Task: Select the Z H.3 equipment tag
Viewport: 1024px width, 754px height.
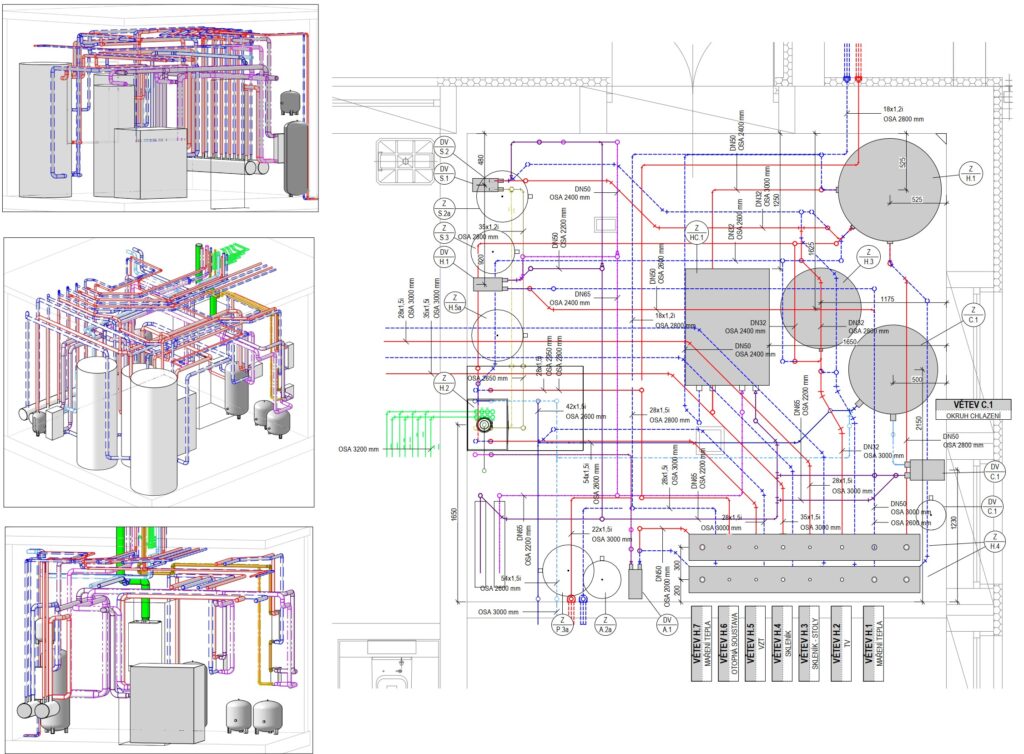Action: (x=869, y=257)
